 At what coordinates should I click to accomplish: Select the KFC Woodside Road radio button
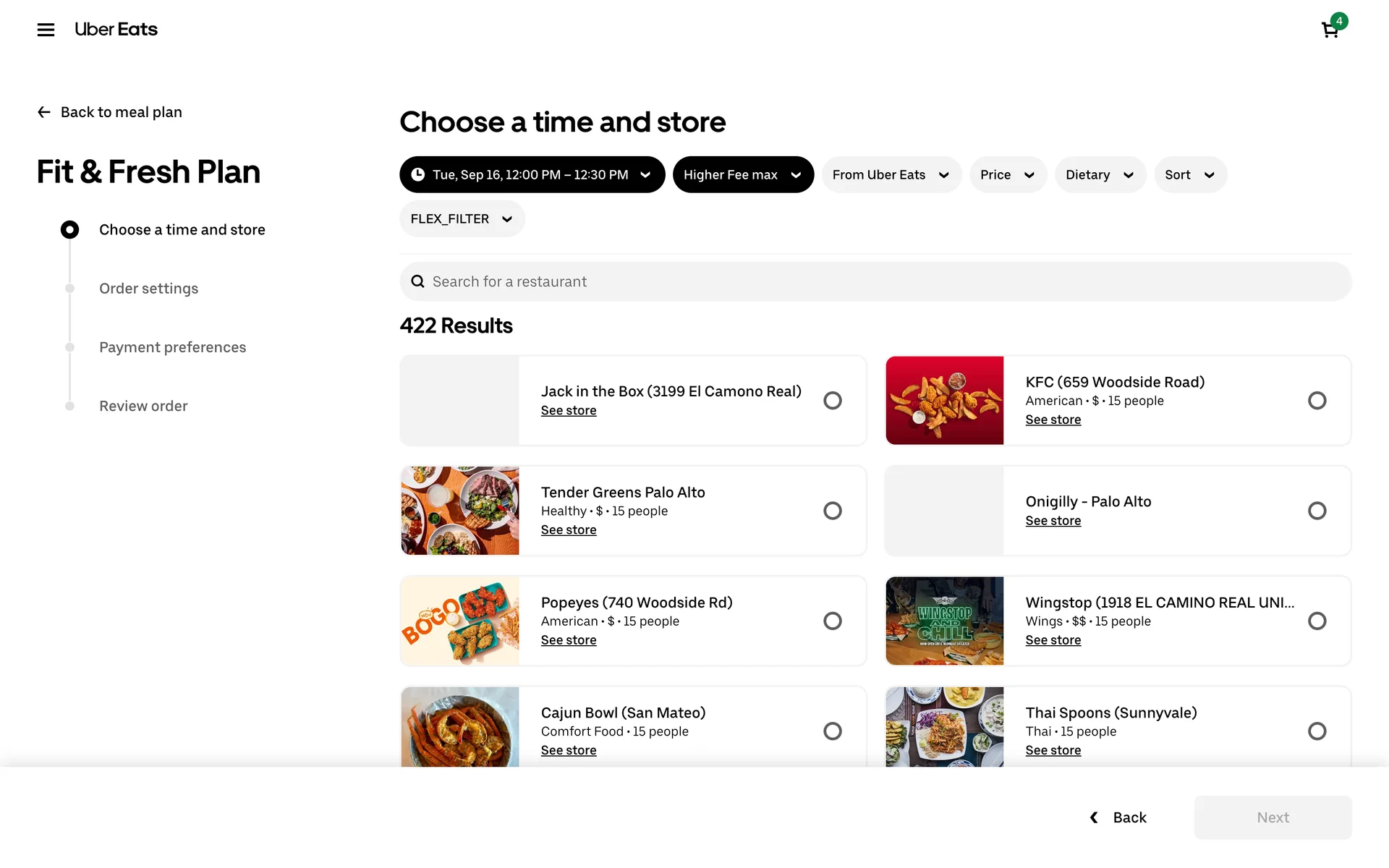[x=1317, y=400]
